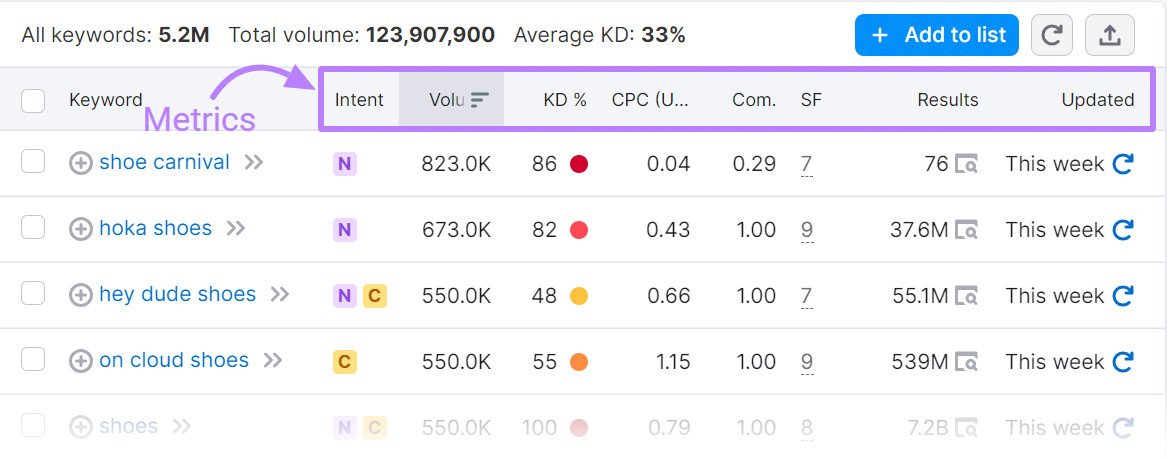Expand the double chevron next to on cloud shoes
Image resolution: width=1167 pixels, height=459 pixels.
(273, 360)
